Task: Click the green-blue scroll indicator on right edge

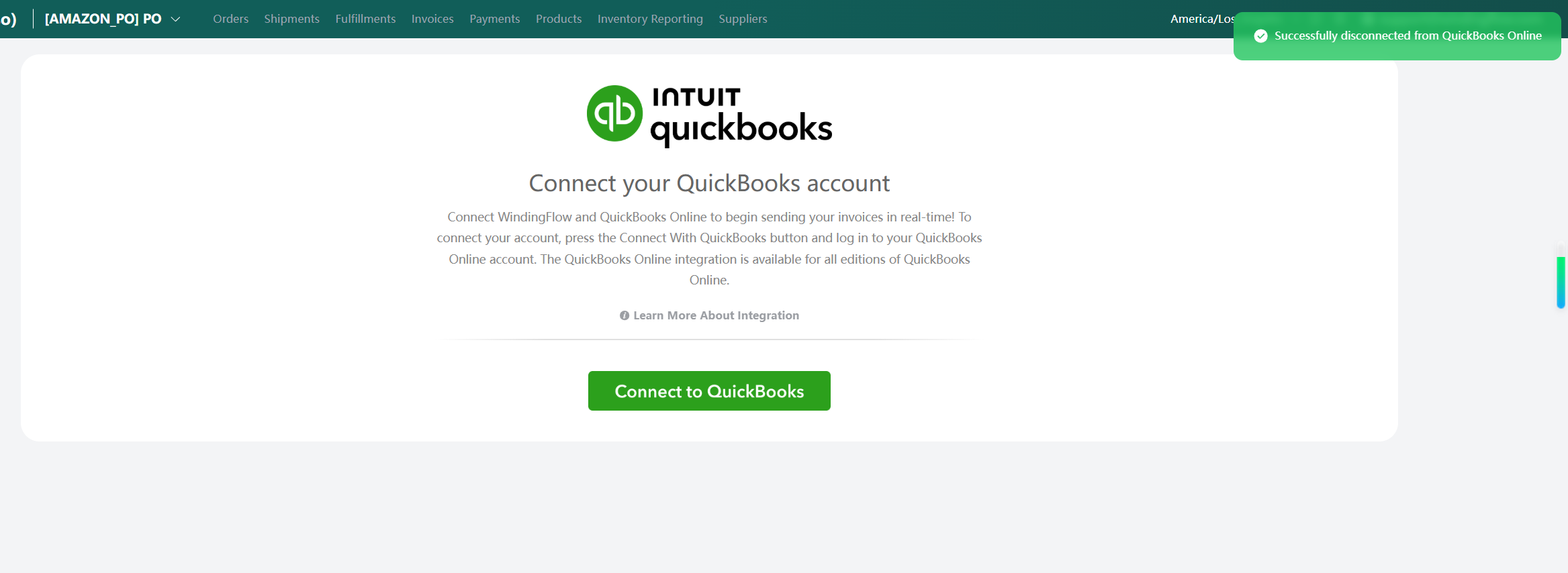Action: [x=1561, y=282]
